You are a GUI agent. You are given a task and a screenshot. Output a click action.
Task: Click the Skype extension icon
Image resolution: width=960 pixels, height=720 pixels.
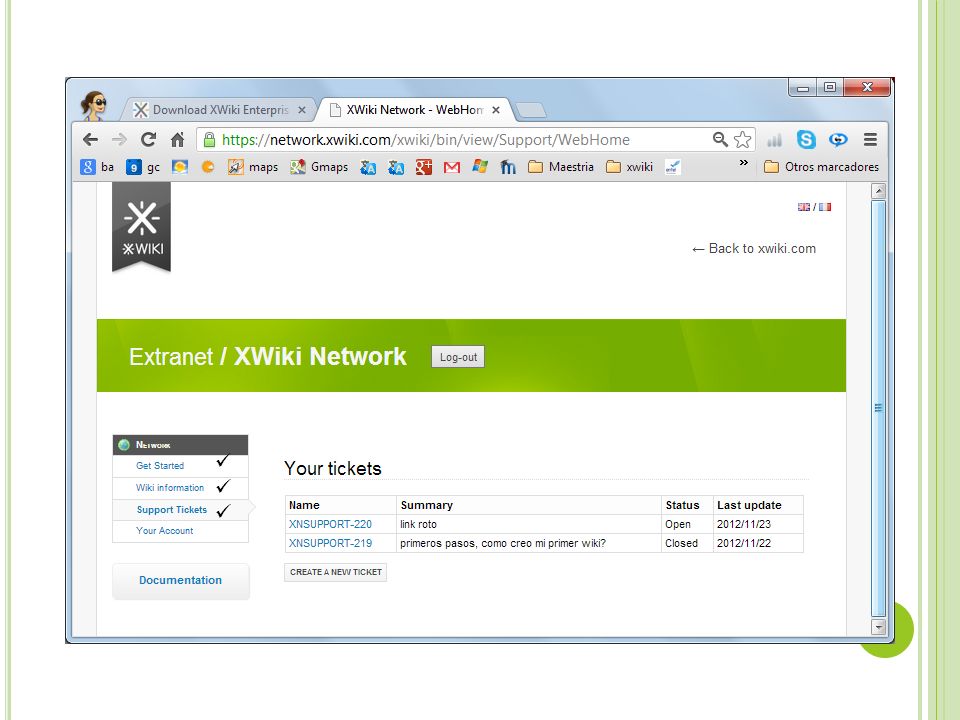click(806, 140)
